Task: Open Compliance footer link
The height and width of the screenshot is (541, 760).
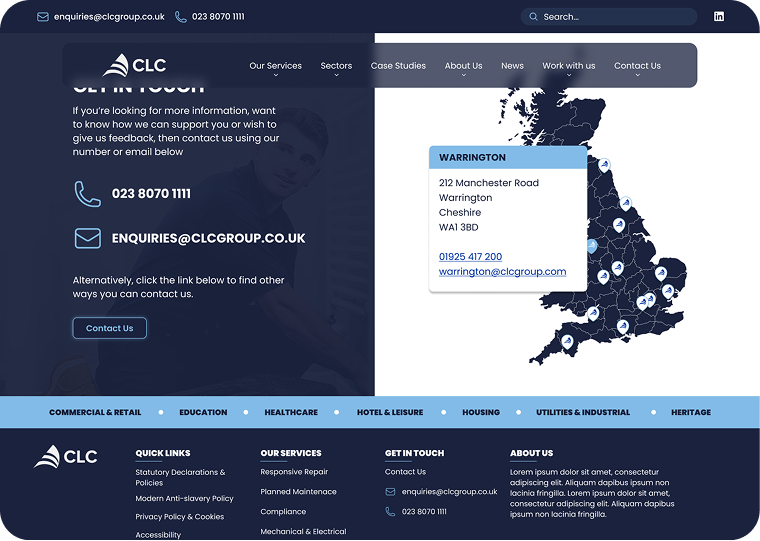Action: [283, 511]
